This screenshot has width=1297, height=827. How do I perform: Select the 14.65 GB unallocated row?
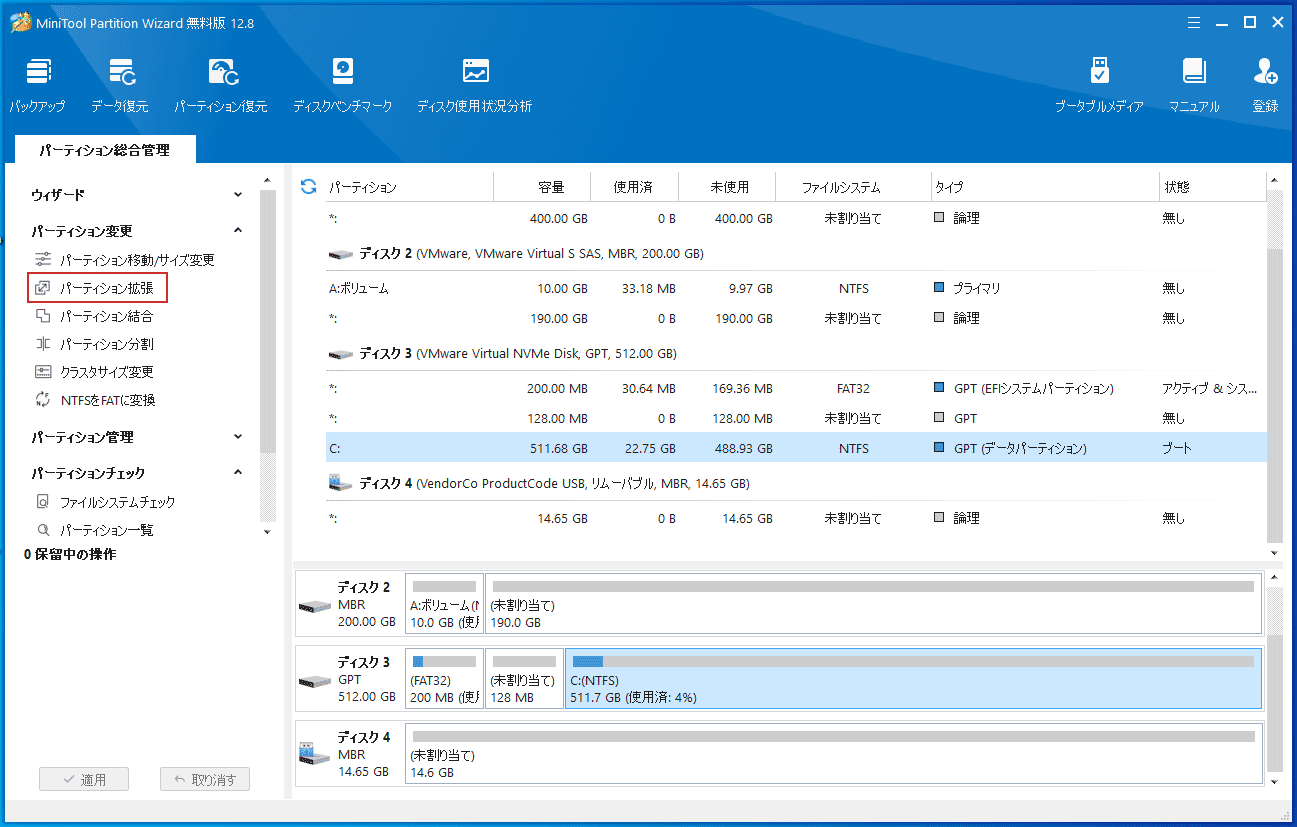(796, 518)
